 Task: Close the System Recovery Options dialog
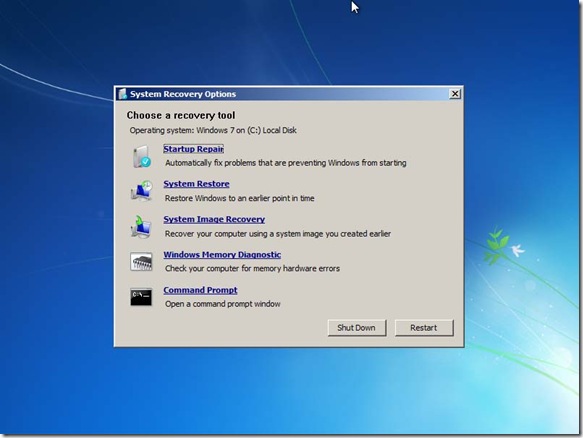point(455,94)
